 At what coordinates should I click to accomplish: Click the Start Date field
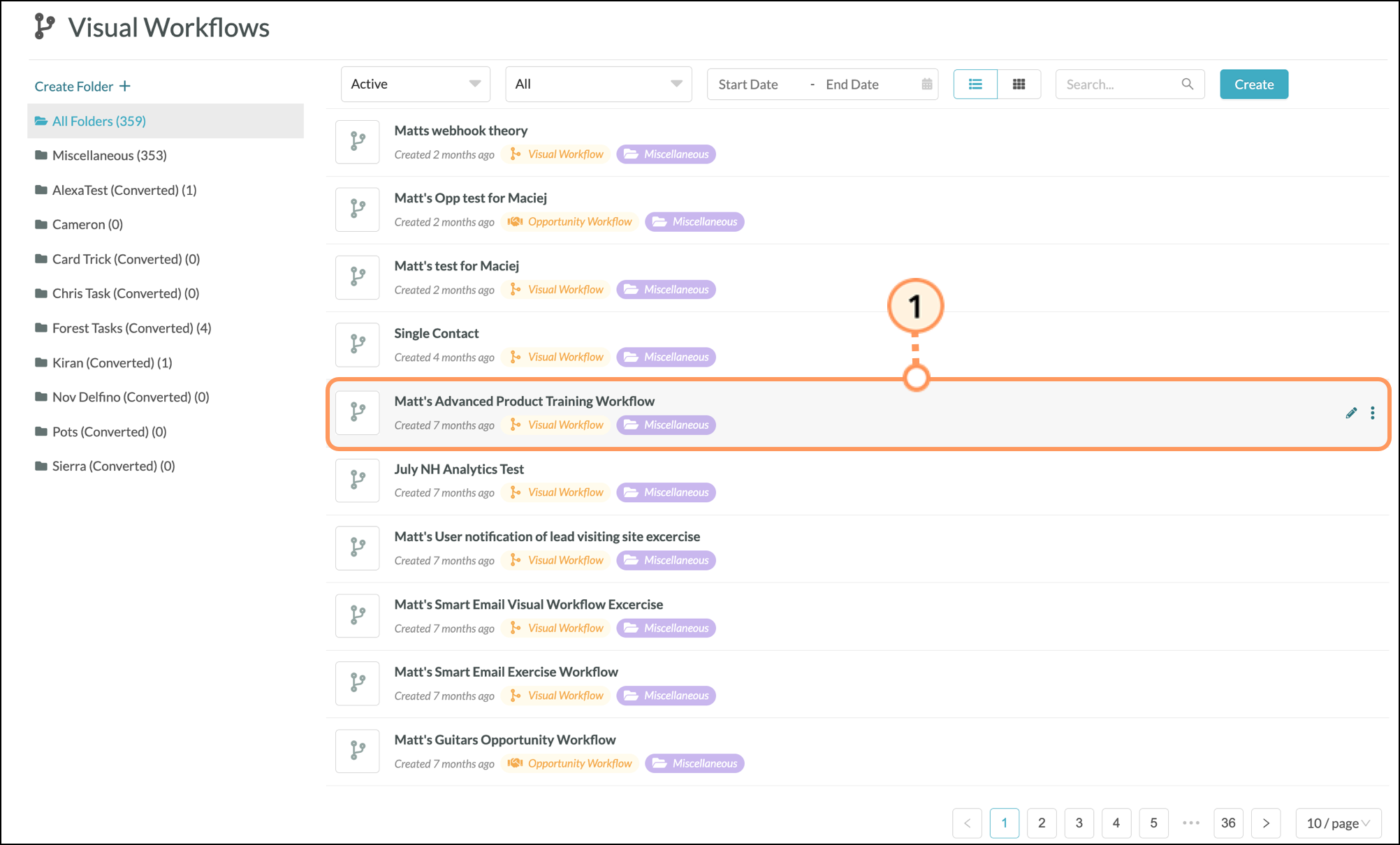(x=748, y=84)
